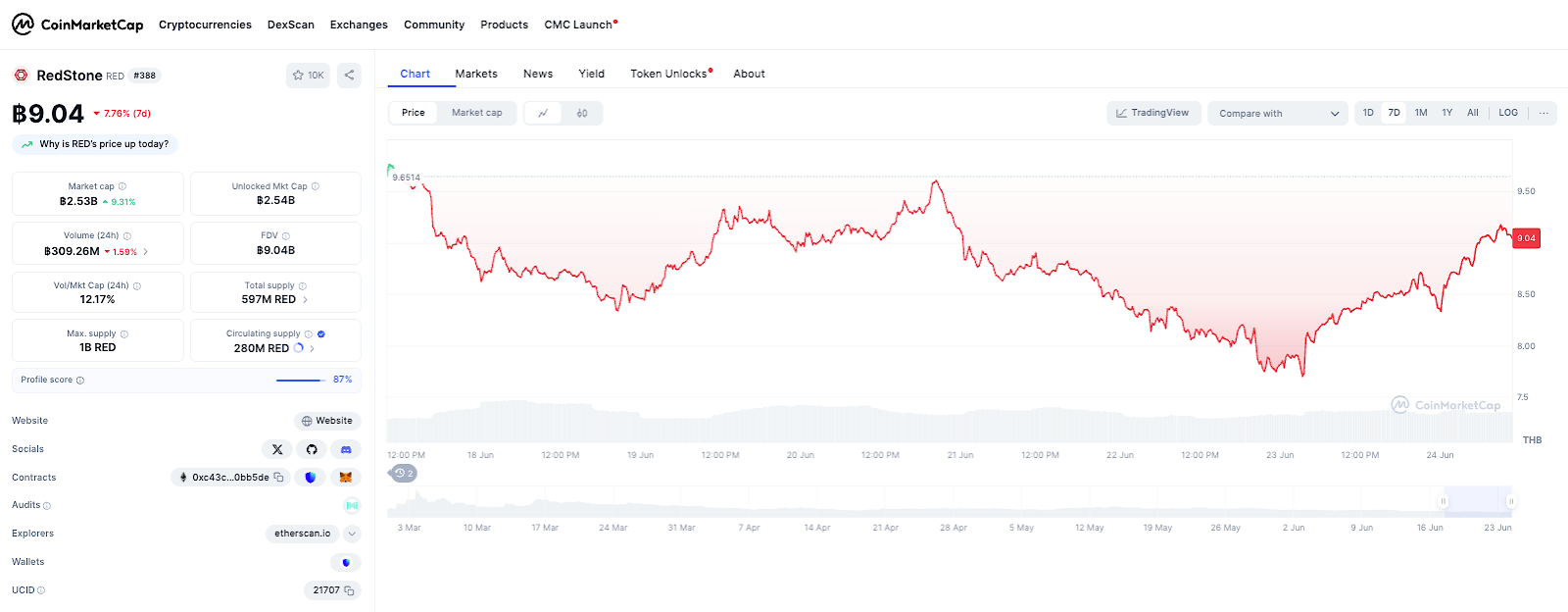This screenshot has width=1568, height=612.
Task: Click the share icon beside RedStone
Action: 349,76
